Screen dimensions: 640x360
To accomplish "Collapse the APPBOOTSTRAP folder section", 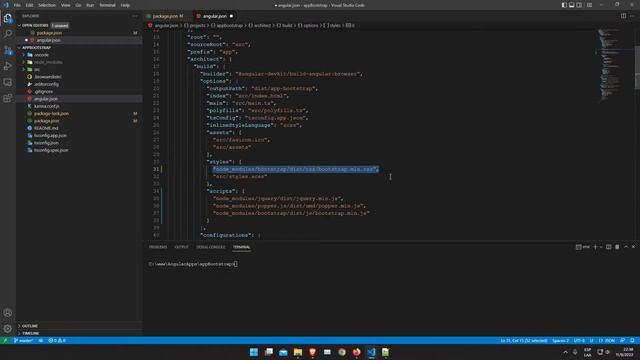I will click(x=36, y=47).
